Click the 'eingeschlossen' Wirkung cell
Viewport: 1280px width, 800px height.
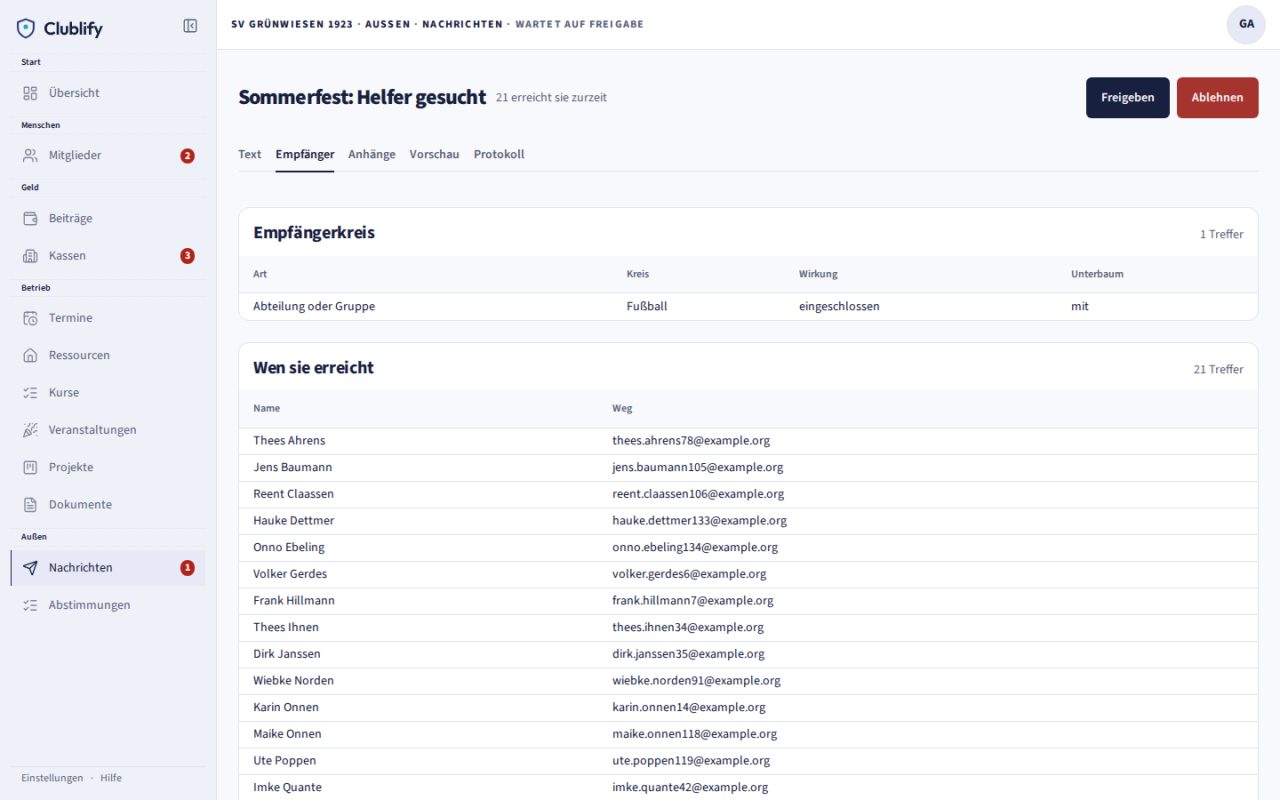point(839,306)
